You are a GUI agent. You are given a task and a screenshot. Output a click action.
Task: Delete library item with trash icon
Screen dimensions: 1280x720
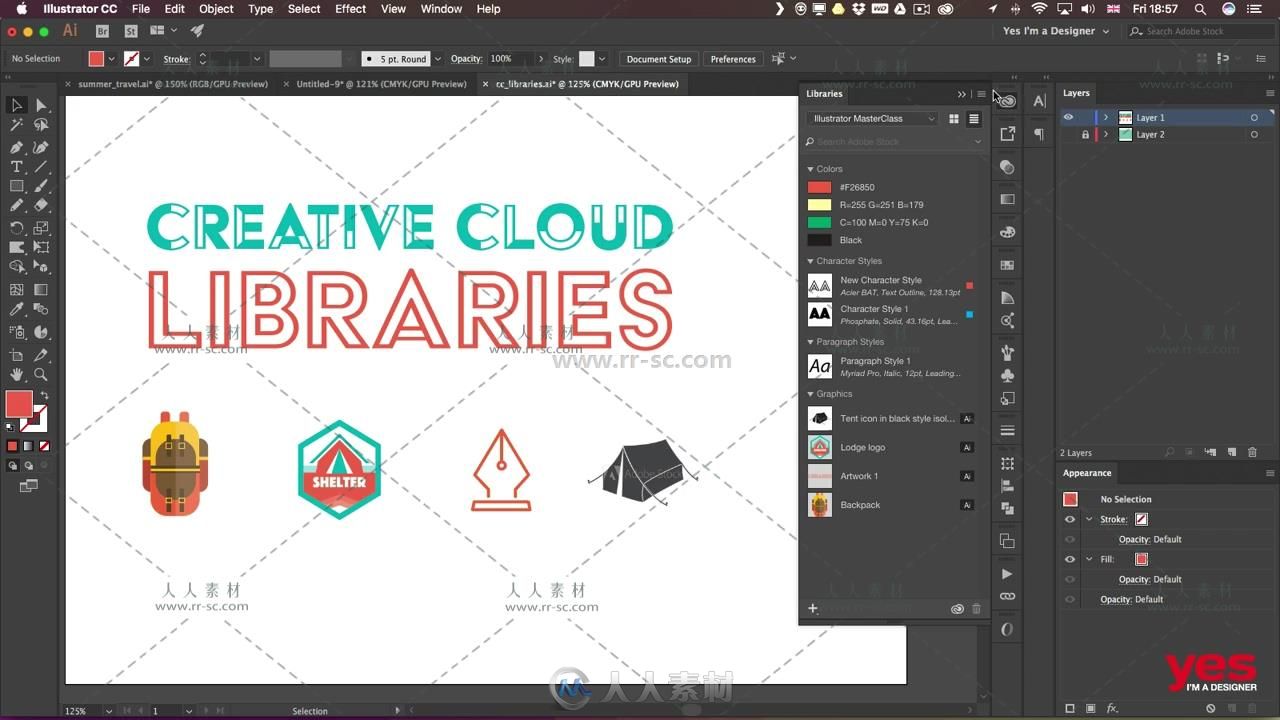tap(977, 608)
